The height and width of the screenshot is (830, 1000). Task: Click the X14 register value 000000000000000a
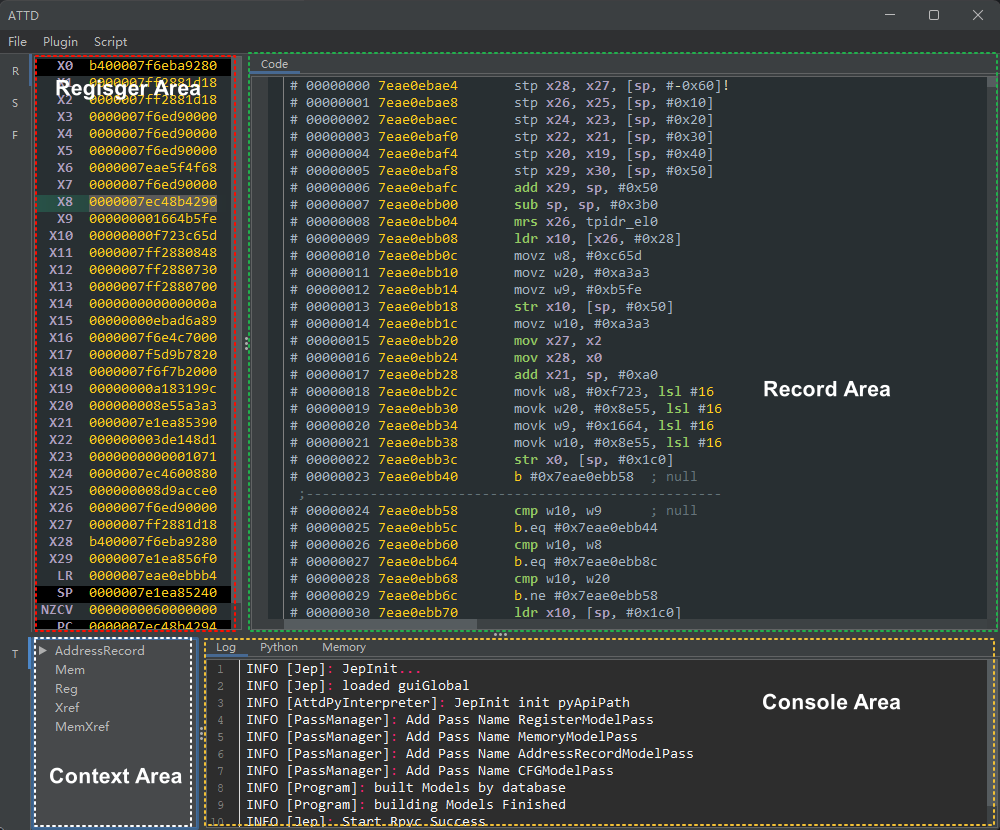click(153, 304)
